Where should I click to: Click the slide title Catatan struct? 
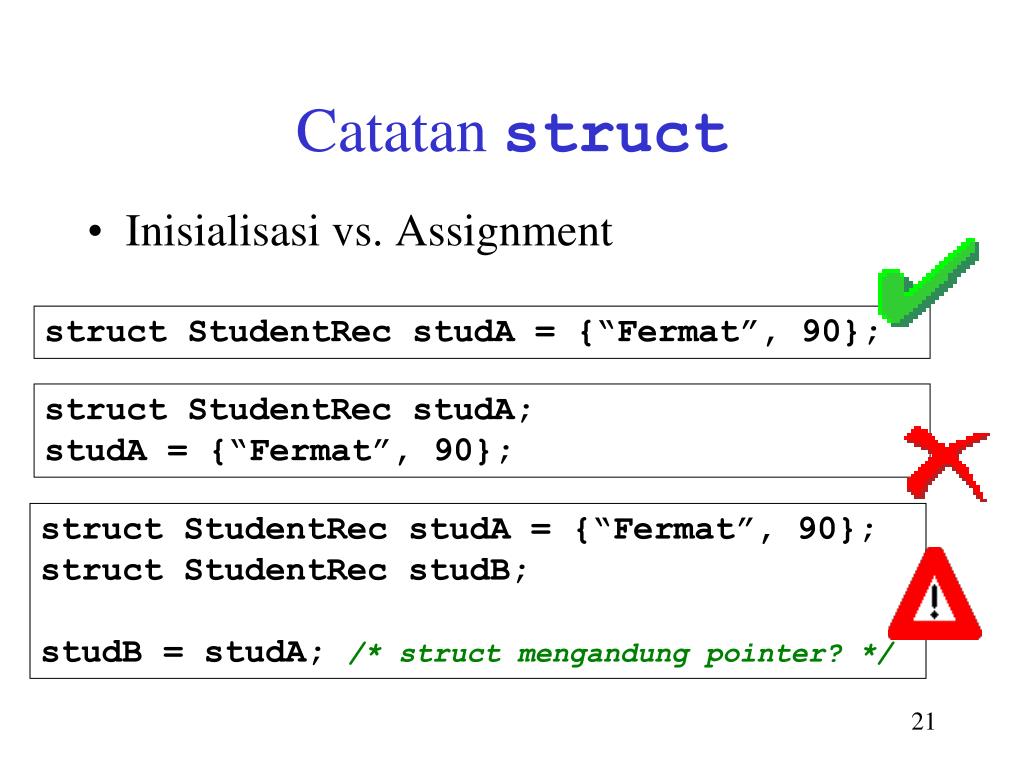pyautogui.click(x=512, y=131)
